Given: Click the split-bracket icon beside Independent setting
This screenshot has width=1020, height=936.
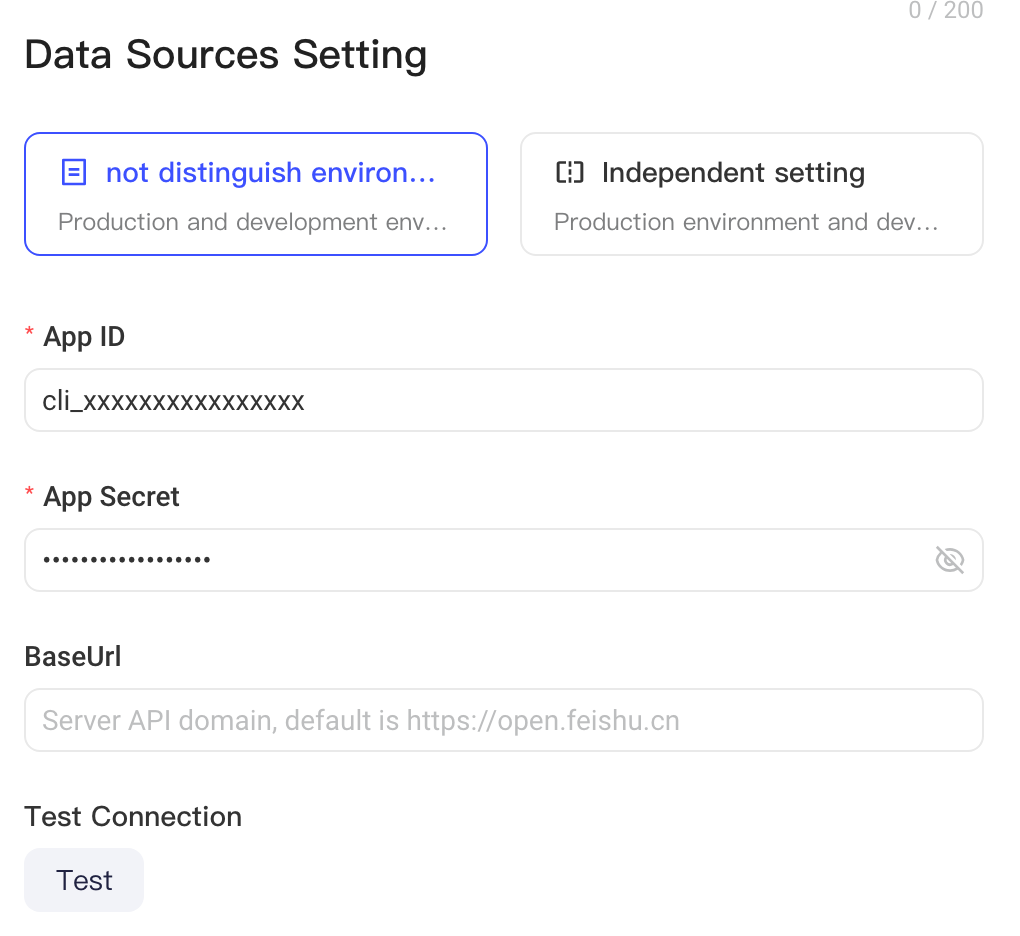Looking at the screenshot, I should [570, 173].
